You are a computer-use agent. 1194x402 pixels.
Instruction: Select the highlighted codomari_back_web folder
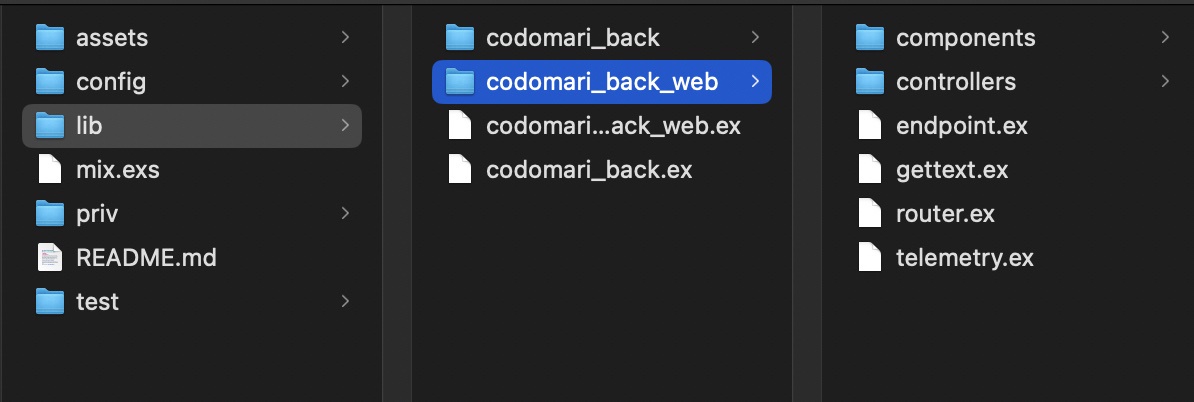click(602, 81)
